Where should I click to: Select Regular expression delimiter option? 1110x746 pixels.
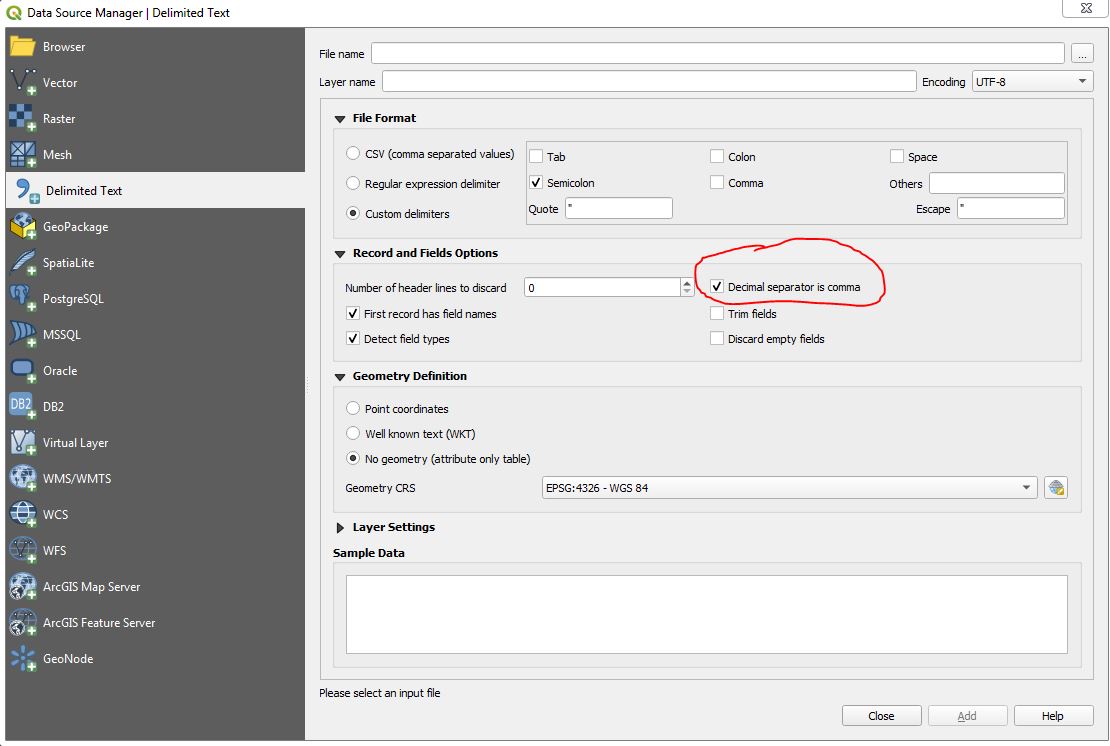click(353, 183)
